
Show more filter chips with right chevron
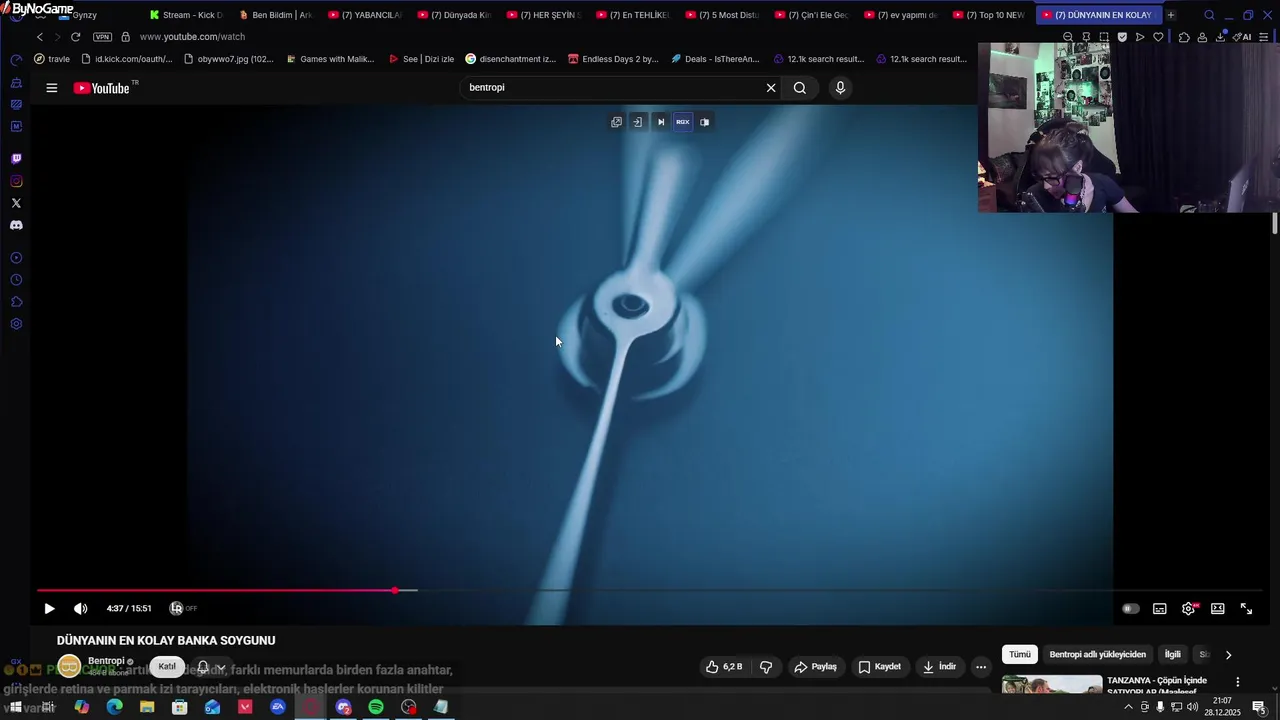point(1228,655)
